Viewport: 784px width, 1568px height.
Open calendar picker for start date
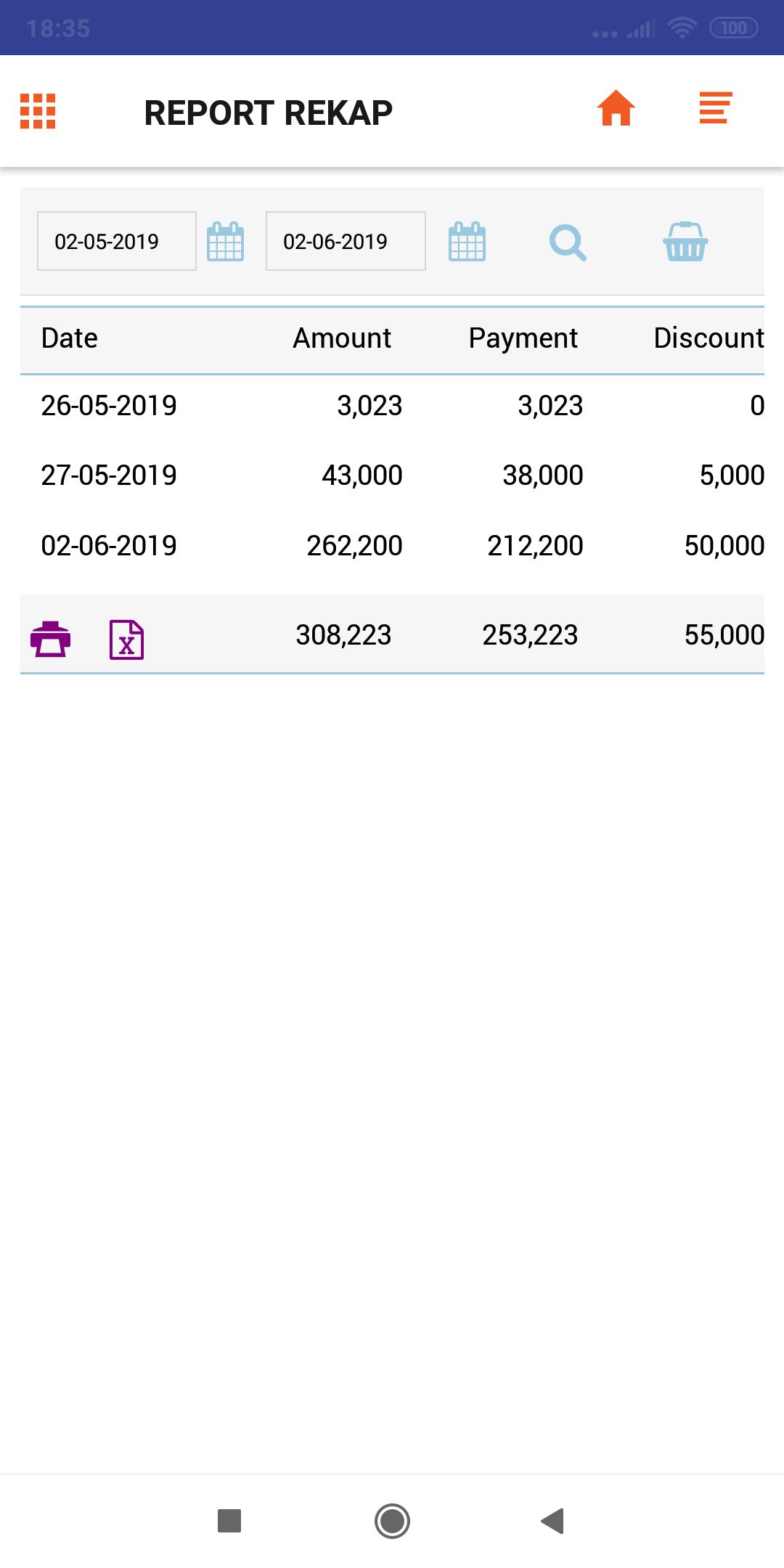pos(225,242)
